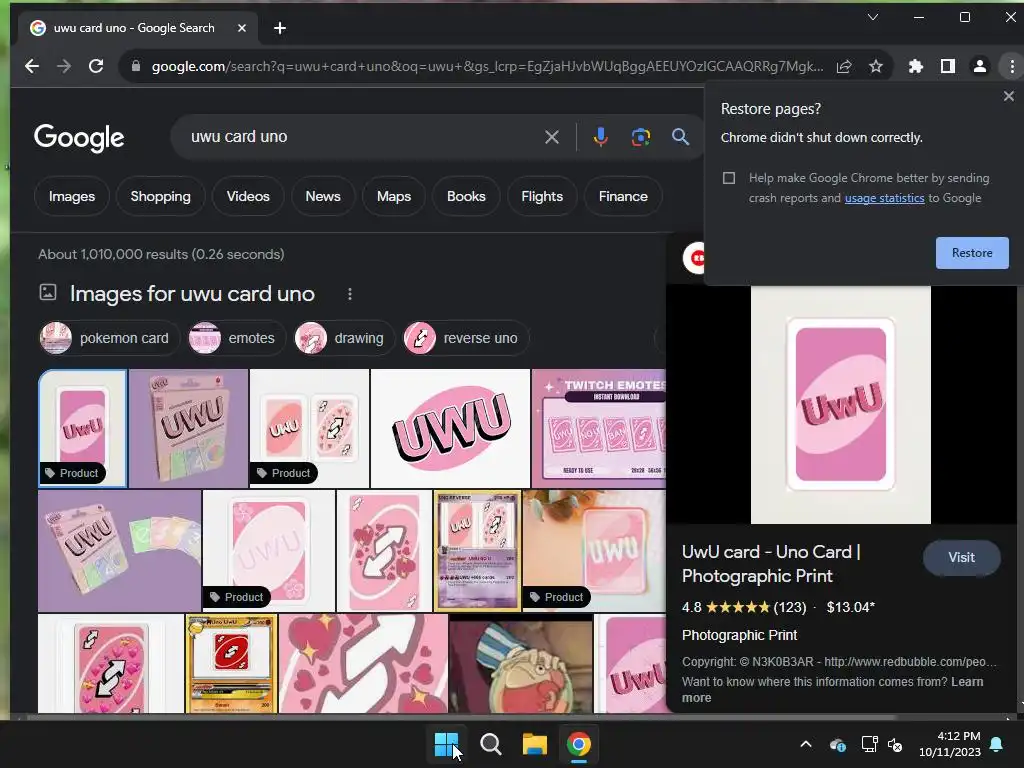
Task: Close the uwu card uno tab
Action: (242, 28)
